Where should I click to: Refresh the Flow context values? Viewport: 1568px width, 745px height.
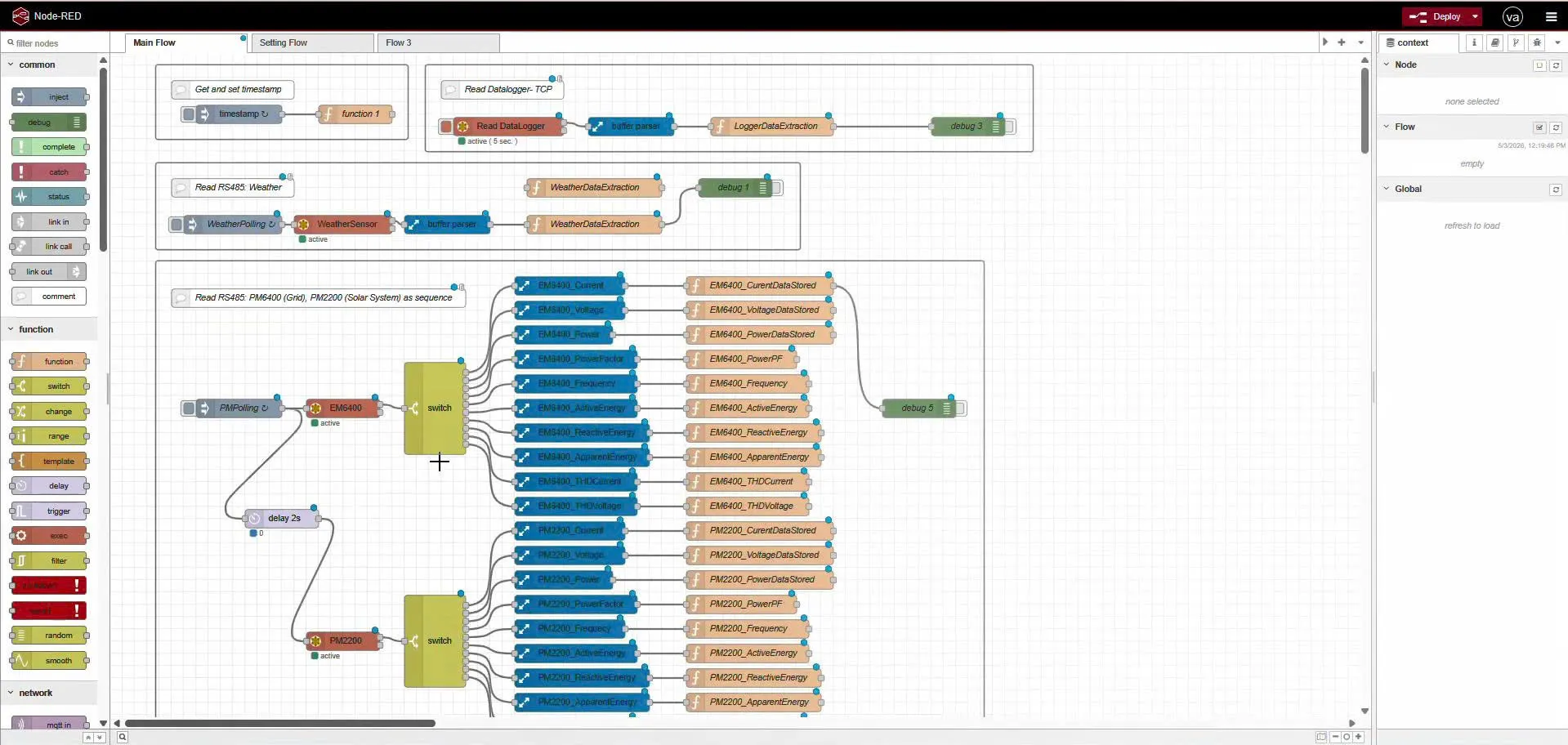point(1556,127)
